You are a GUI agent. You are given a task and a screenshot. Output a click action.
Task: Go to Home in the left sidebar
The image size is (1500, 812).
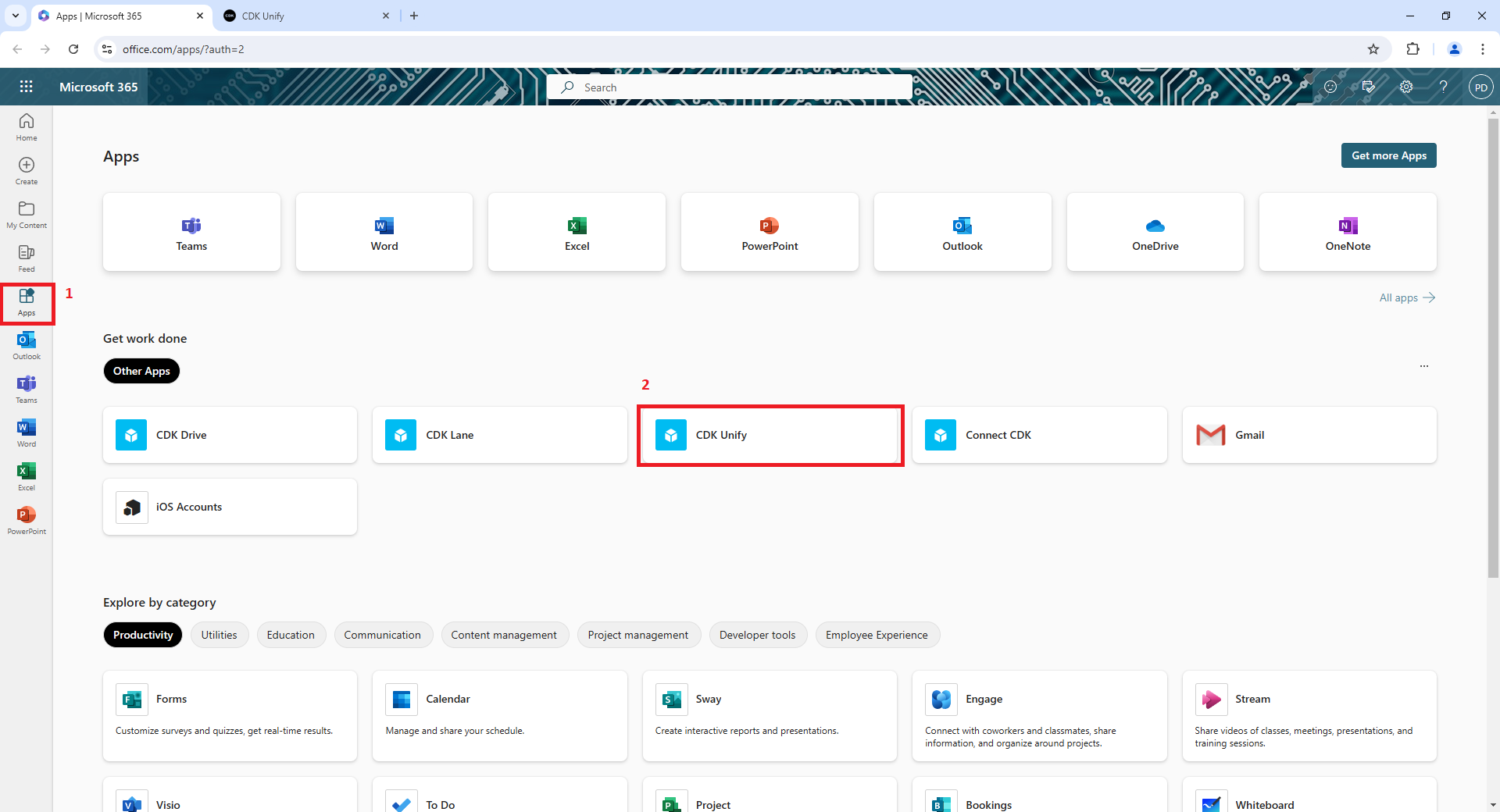pyautogui.click(x=27, y=127)
